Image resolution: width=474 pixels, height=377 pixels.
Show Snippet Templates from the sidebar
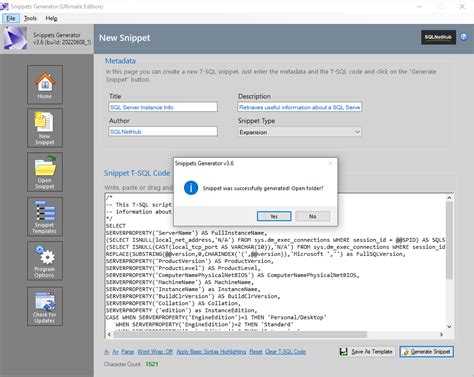point(45,216)
